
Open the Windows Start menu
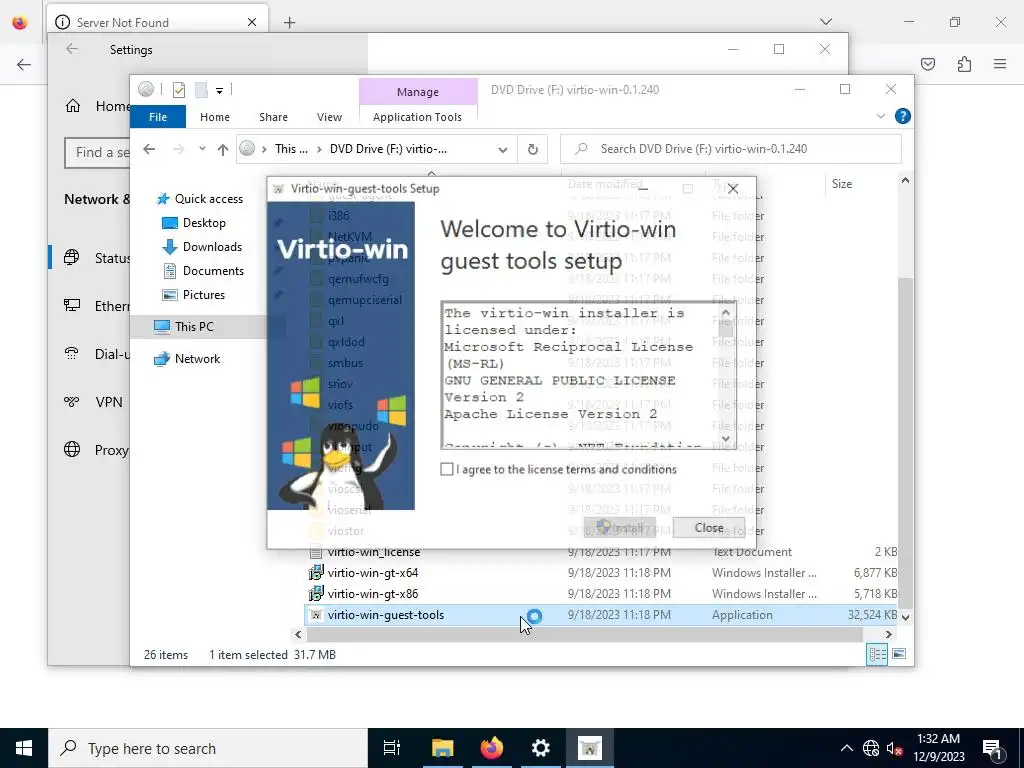(24, 748)
